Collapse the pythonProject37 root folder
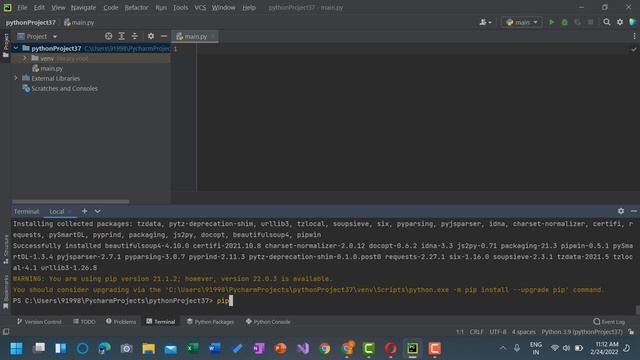 click(x=16, y=48)
